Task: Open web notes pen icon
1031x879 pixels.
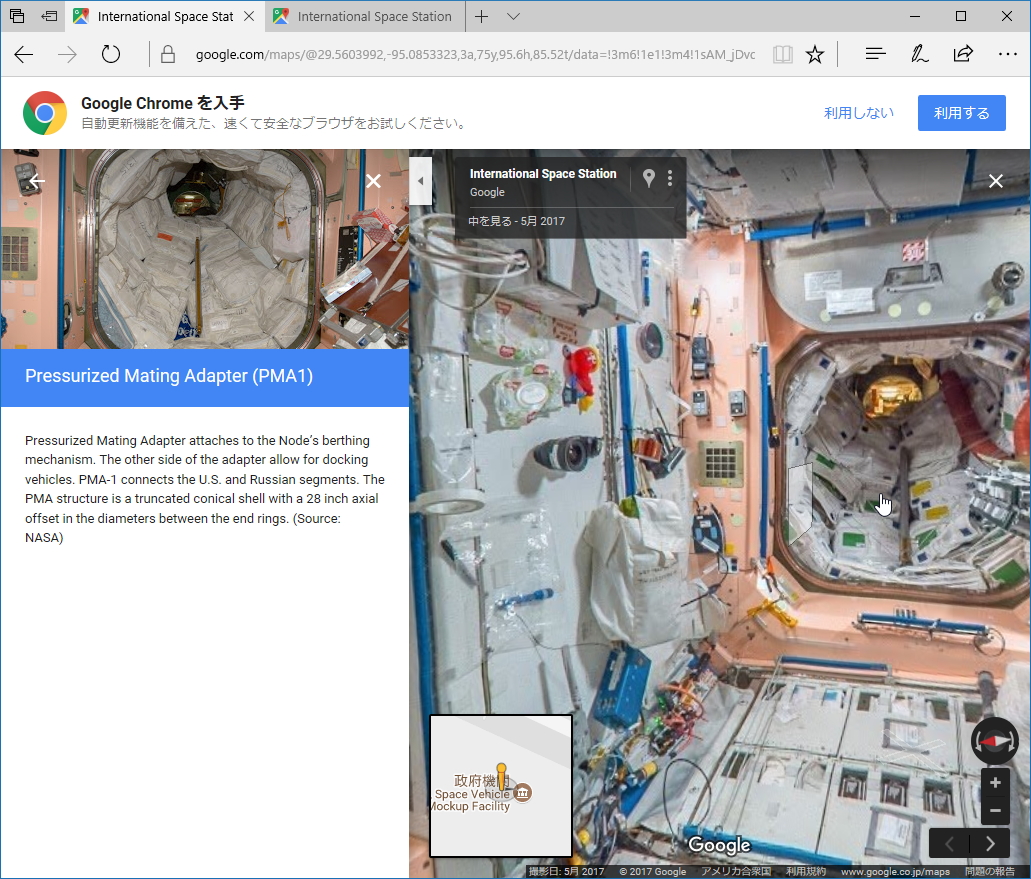Action: pos(919,54)
